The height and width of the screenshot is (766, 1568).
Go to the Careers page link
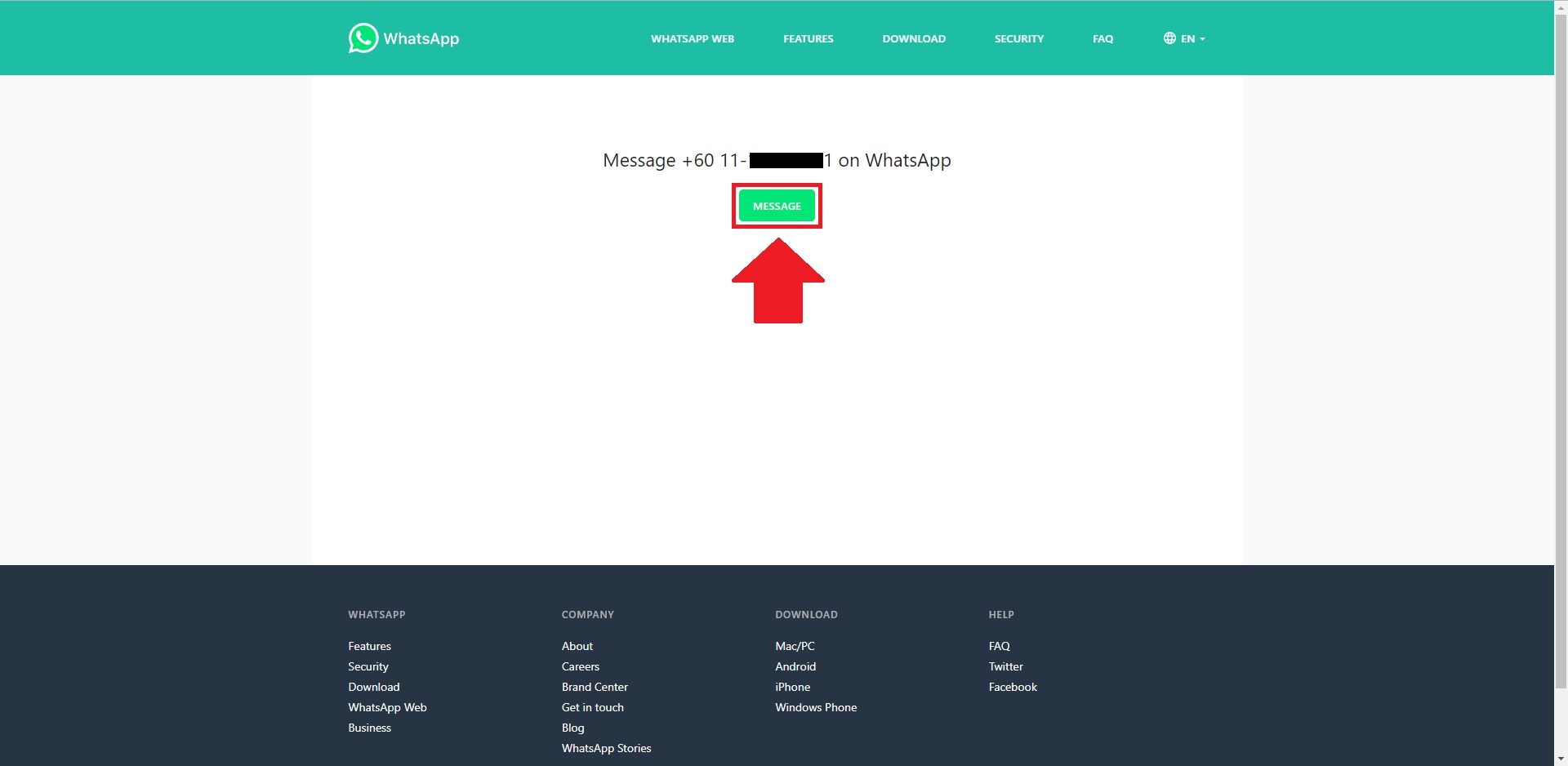click(x=581, y=666)
